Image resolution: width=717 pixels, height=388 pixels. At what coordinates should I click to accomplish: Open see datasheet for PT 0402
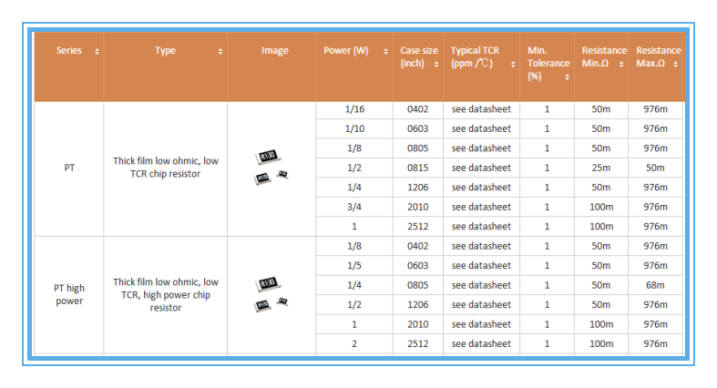click(481, 109)
